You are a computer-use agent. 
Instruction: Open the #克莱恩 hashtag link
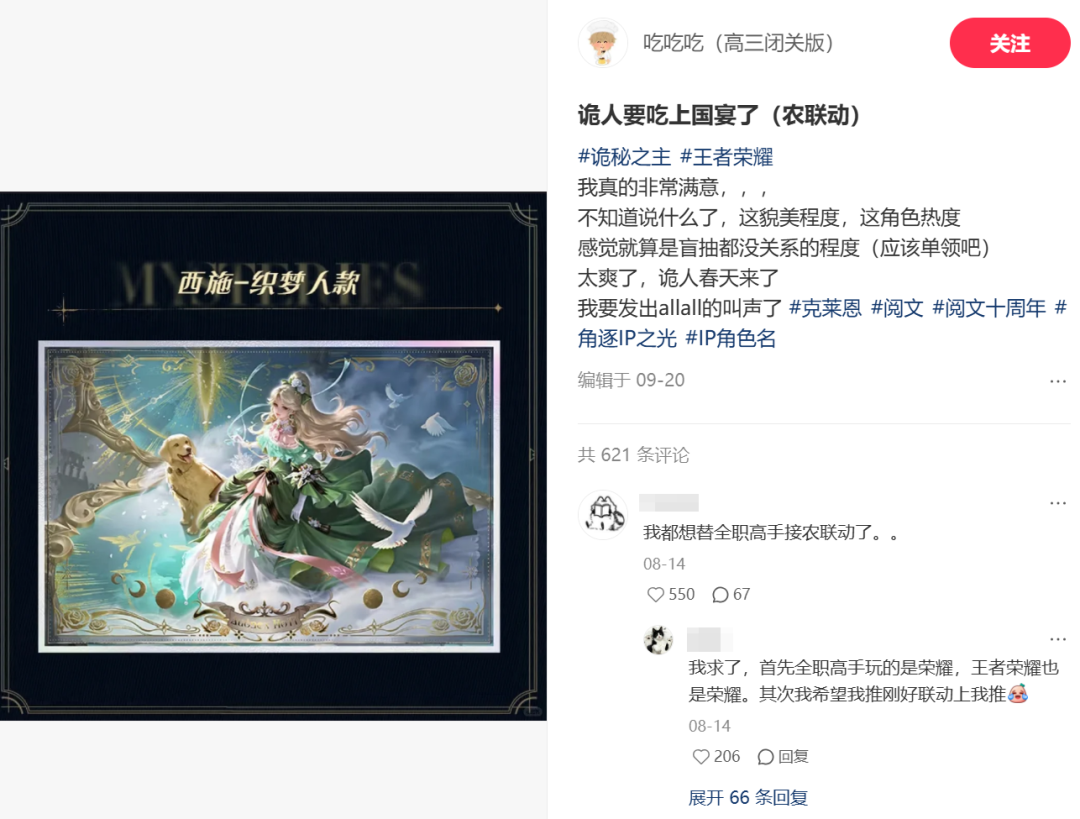pos(825,308)
